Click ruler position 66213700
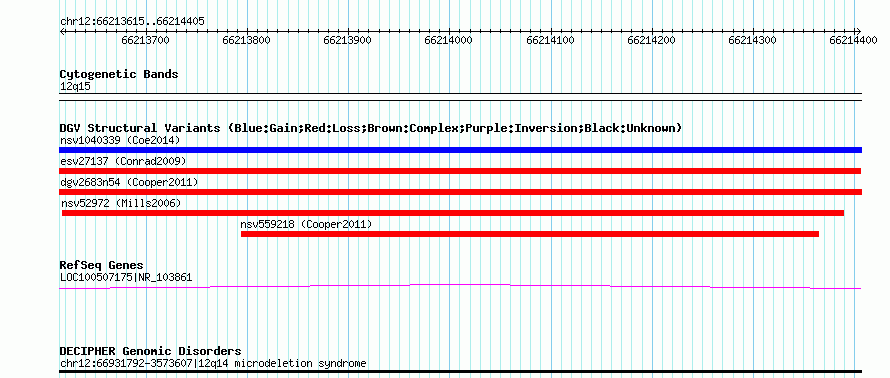This screenshot has height=378, width=890. (x=145, y=40)
